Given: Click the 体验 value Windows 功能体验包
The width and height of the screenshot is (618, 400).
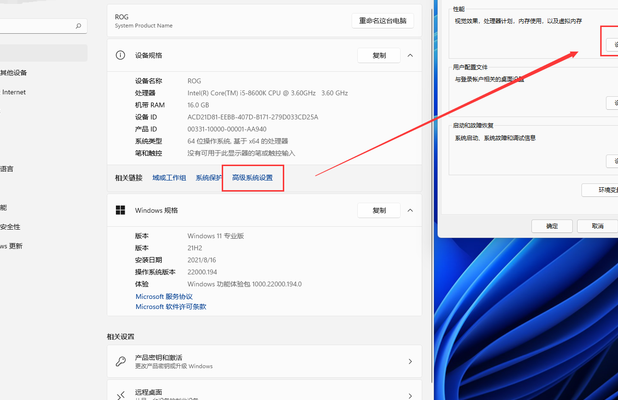Looking at the screenshot, I should [x=244, y=284].
